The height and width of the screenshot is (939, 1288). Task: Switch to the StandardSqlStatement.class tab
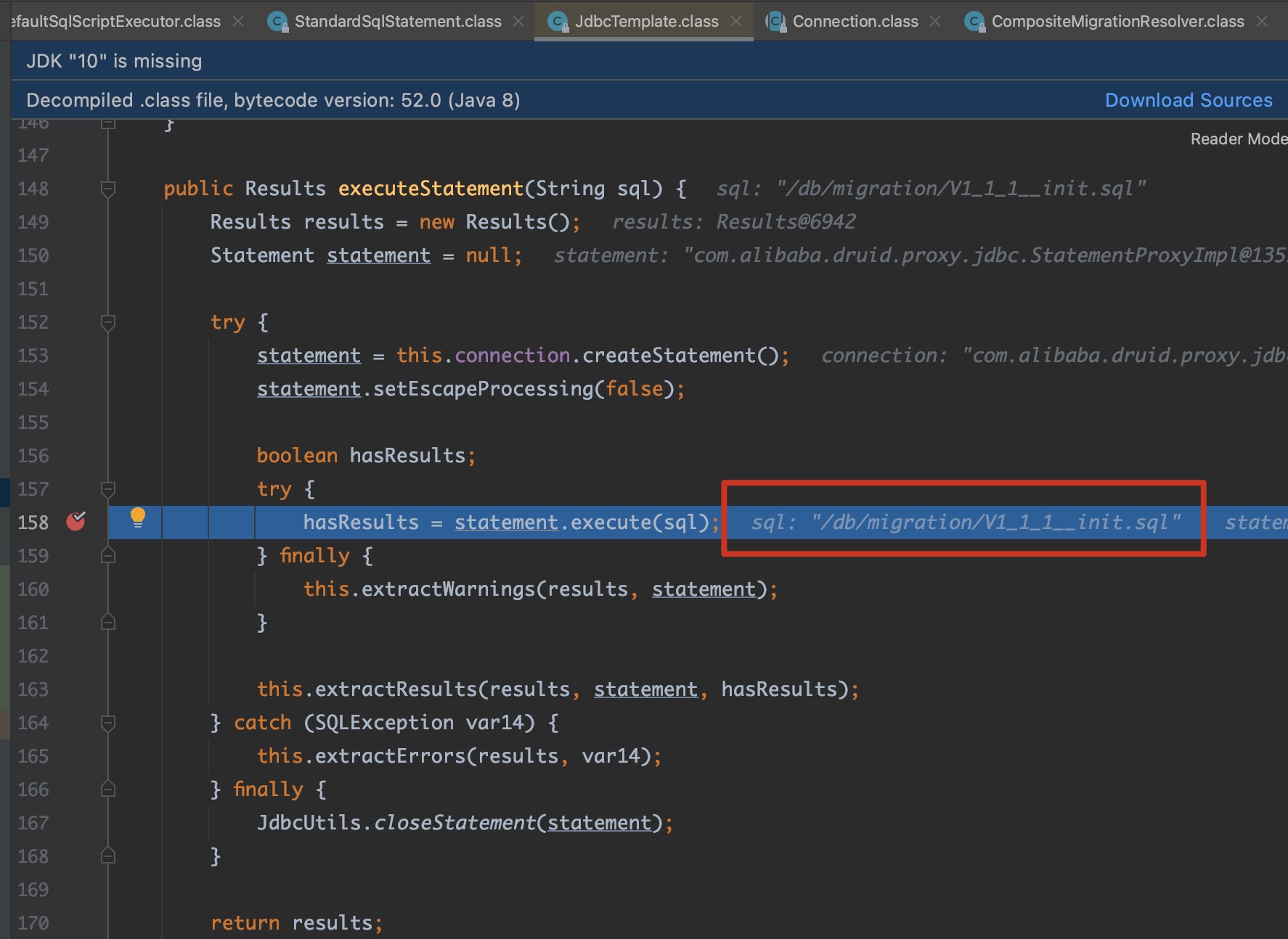(x=397, y=22)
